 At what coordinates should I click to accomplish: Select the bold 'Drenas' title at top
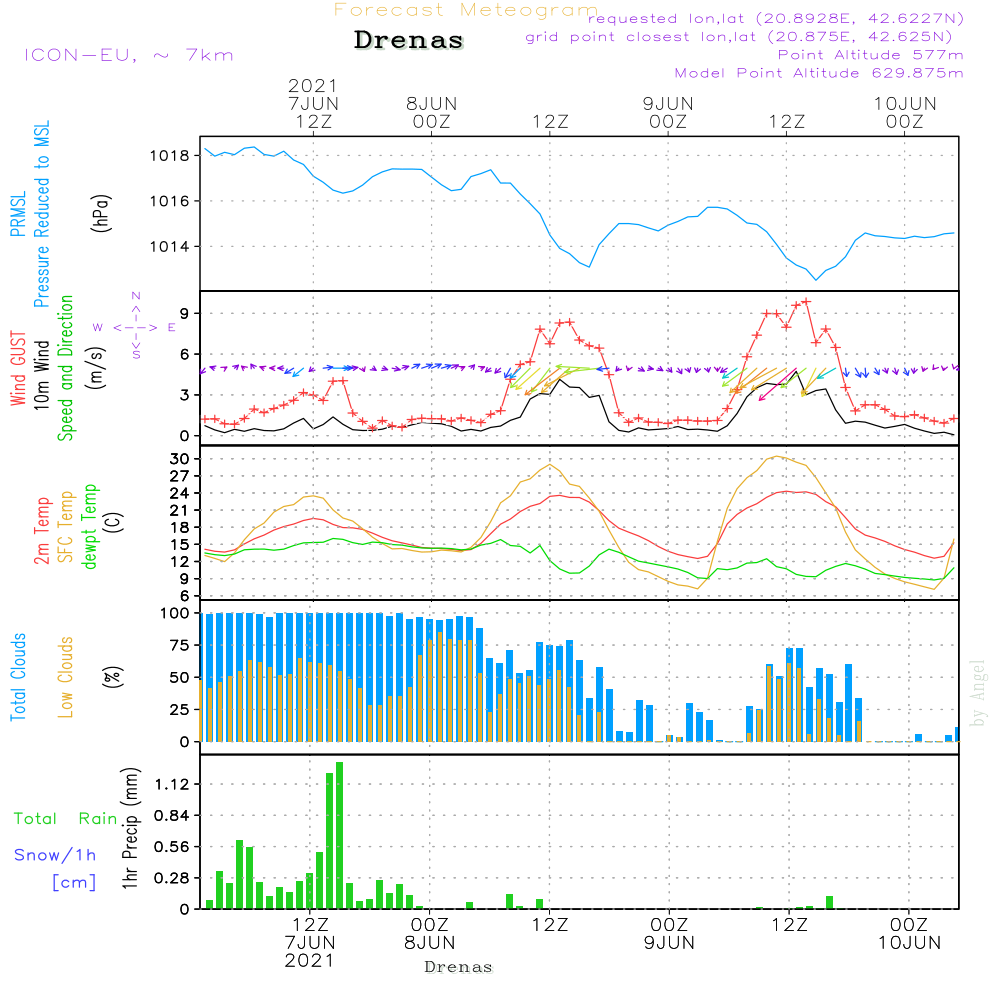point(409,40)
